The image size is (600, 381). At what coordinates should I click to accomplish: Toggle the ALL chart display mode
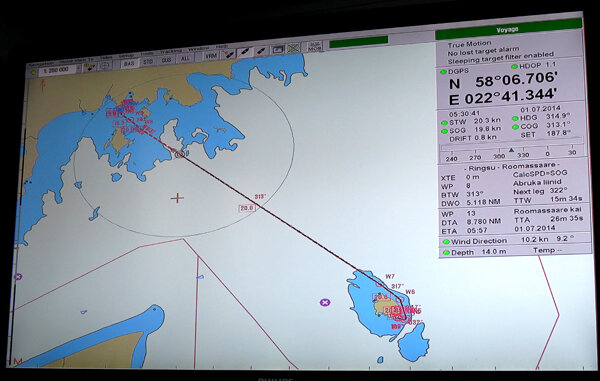coord(185,59)
